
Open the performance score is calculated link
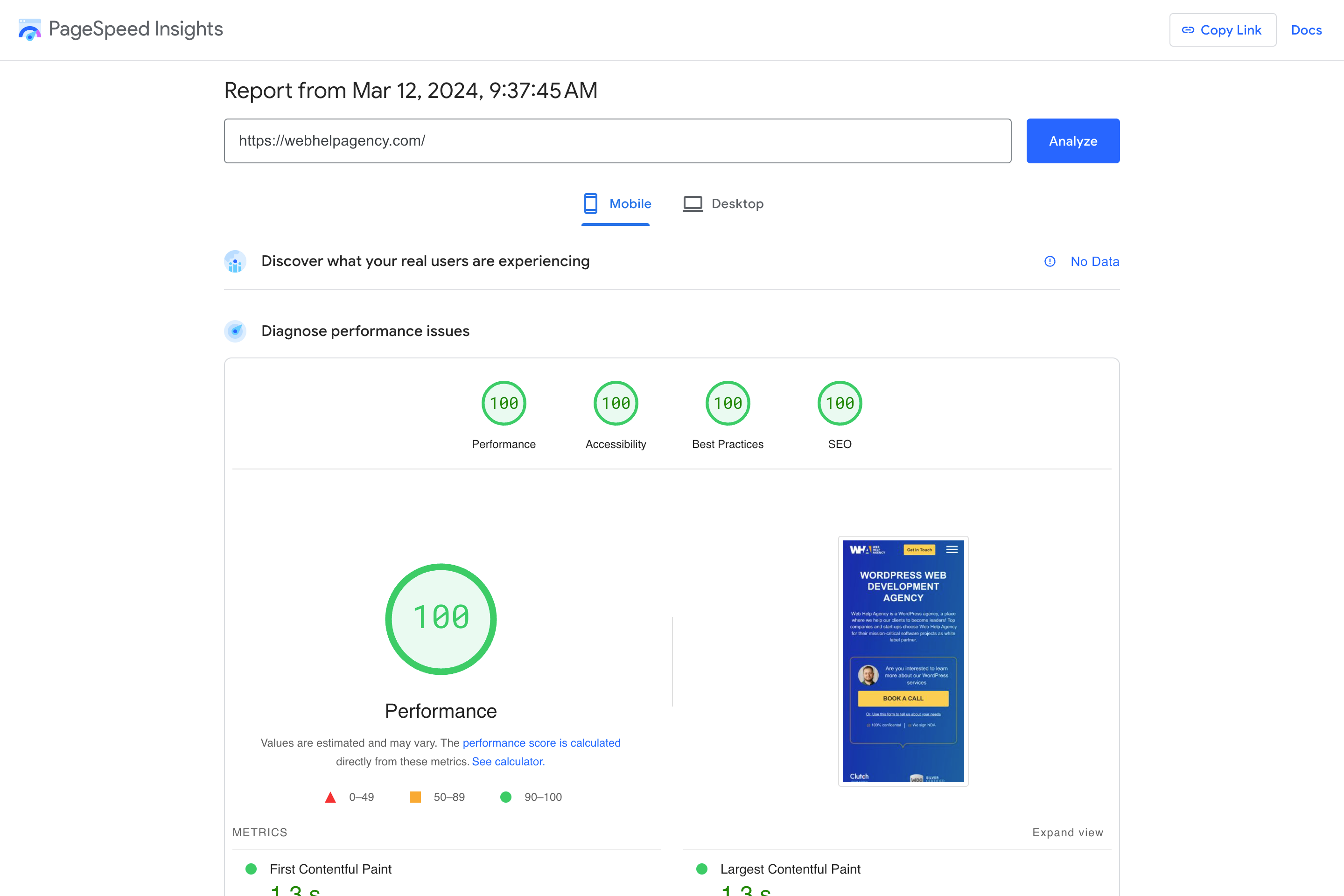(541, 743)
